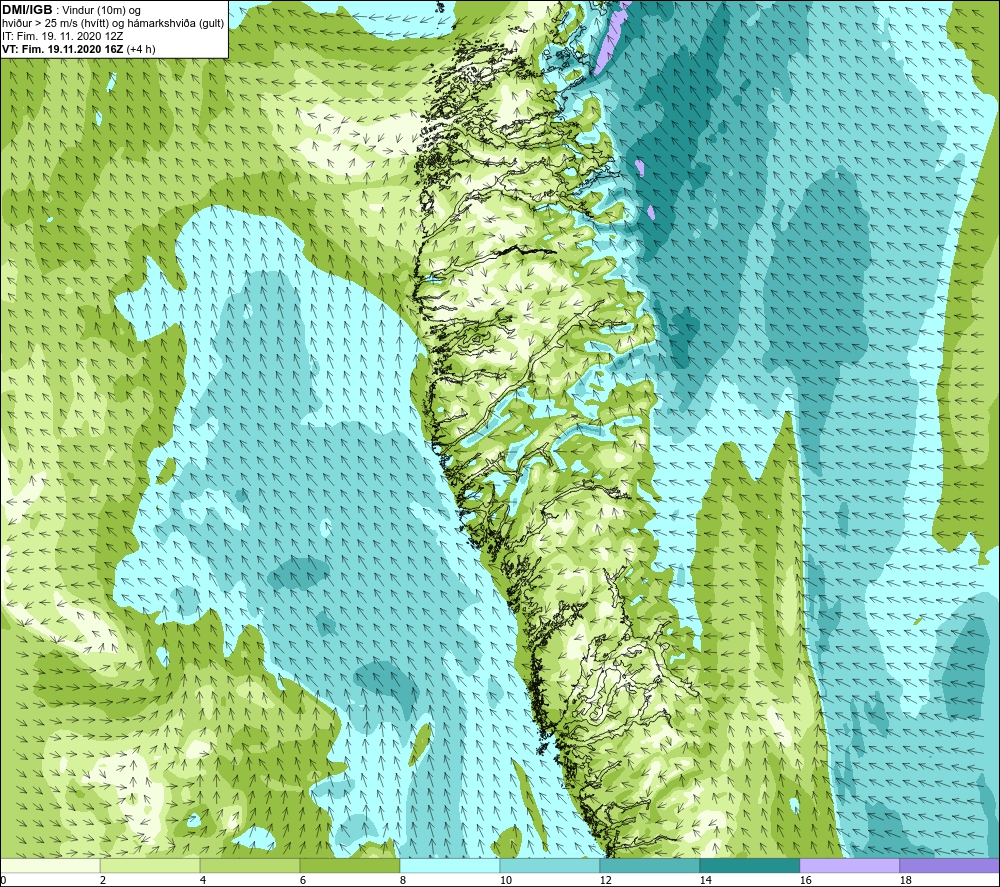Viewport: 1000px width, 887px height.
Task: Click the 0-2 m/s palest legend swatch
Action: click(x=50, y=865)
